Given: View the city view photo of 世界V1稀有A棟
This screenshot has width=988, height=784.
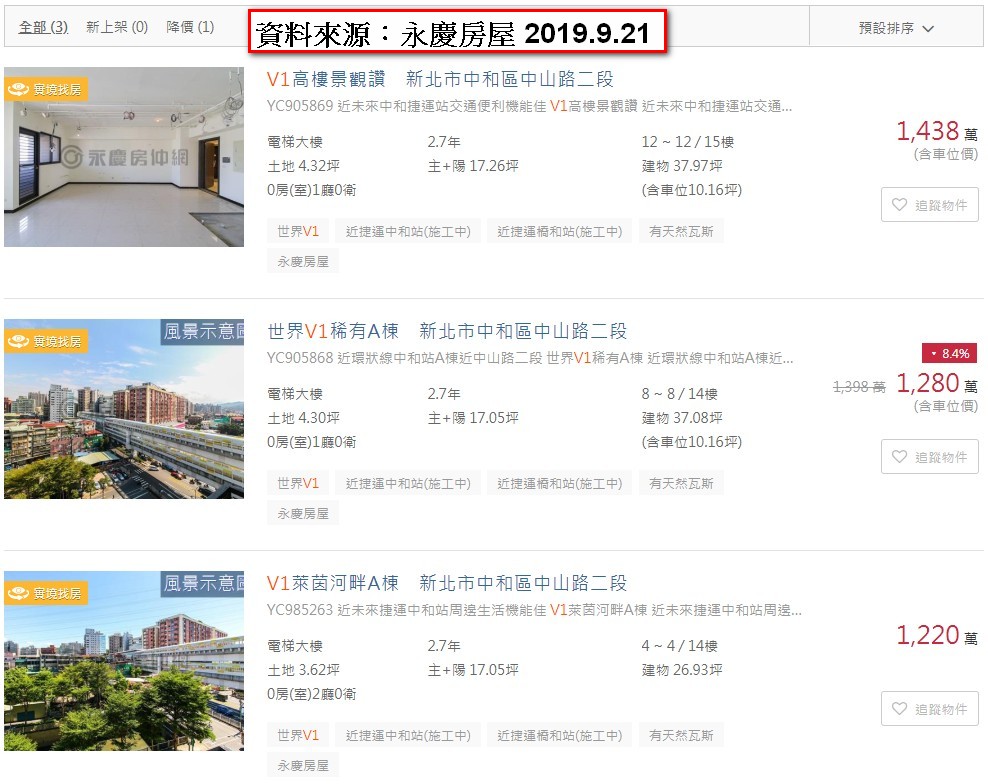Looking at the screenshot, I should point(124,409).
